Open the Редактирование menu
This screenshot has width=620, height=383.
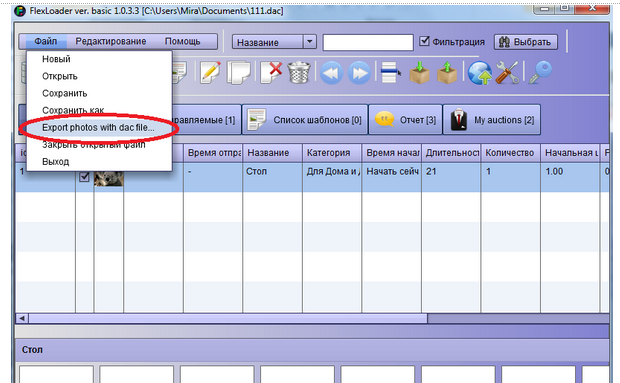111,42
